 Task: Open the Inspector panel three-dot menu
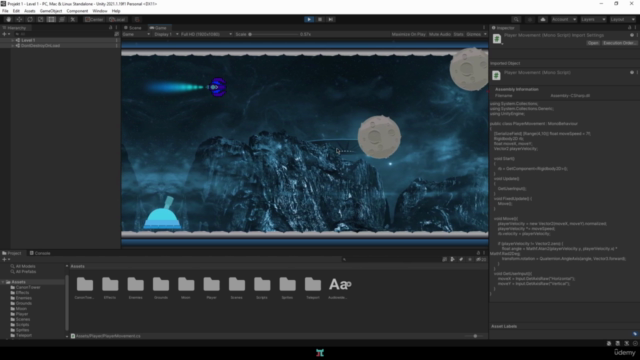point(636,27)
